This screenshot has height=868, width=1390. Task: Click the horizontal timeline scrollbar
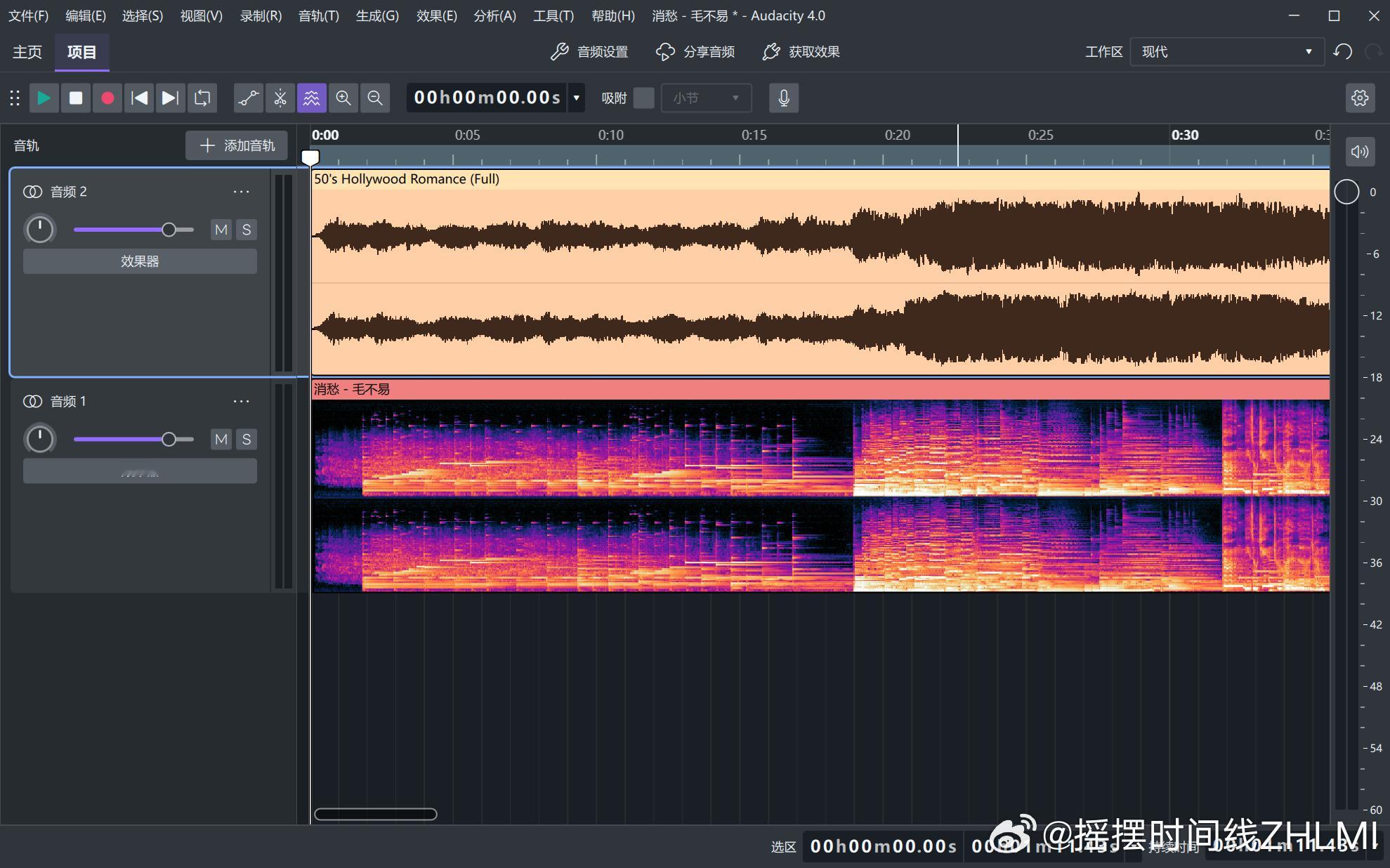coord(376,814)
